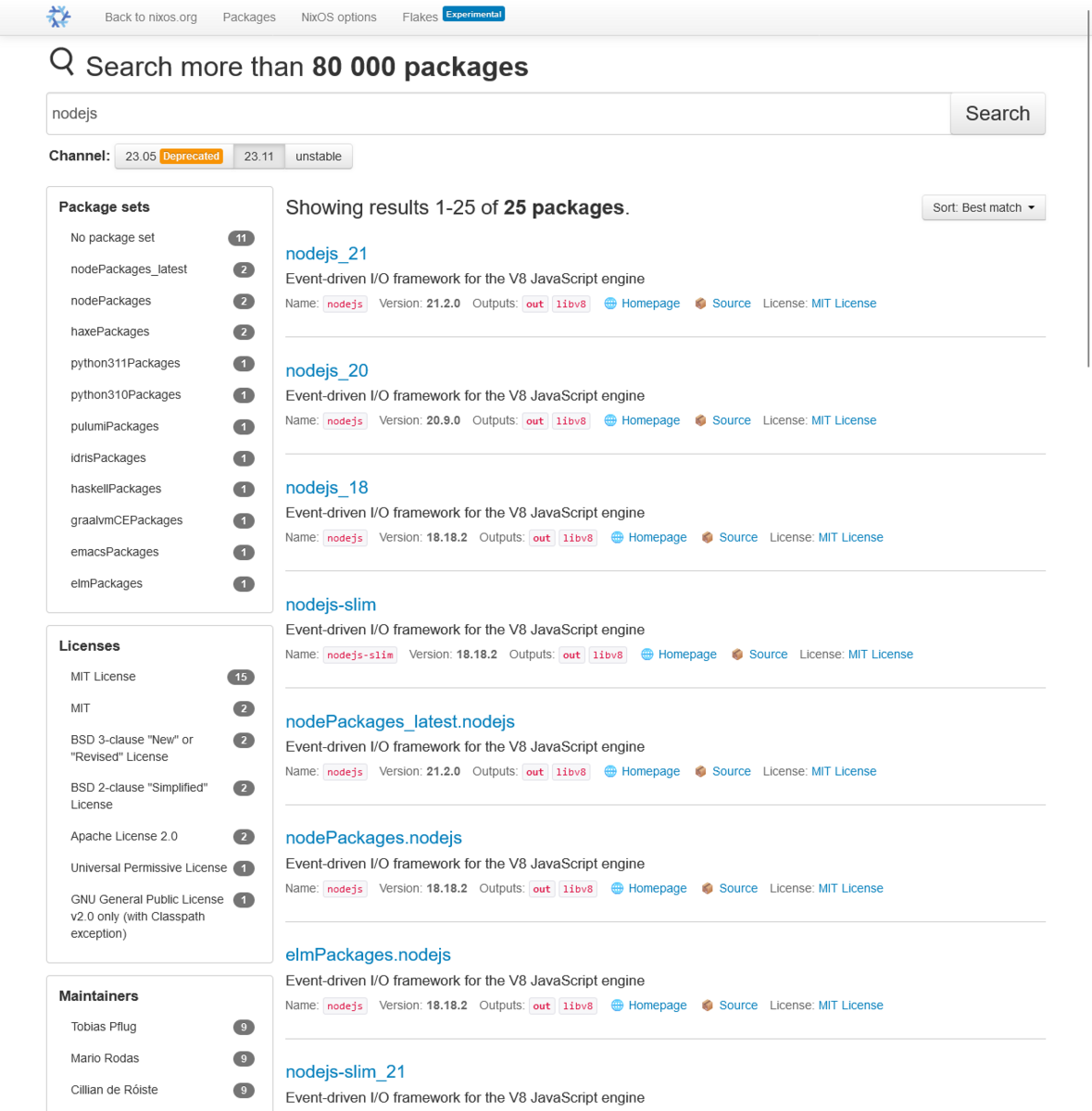Click in the nodejs search field
Viewport: 1092px width, 1111px height.
pyautogui.click(x=498, y=113)
